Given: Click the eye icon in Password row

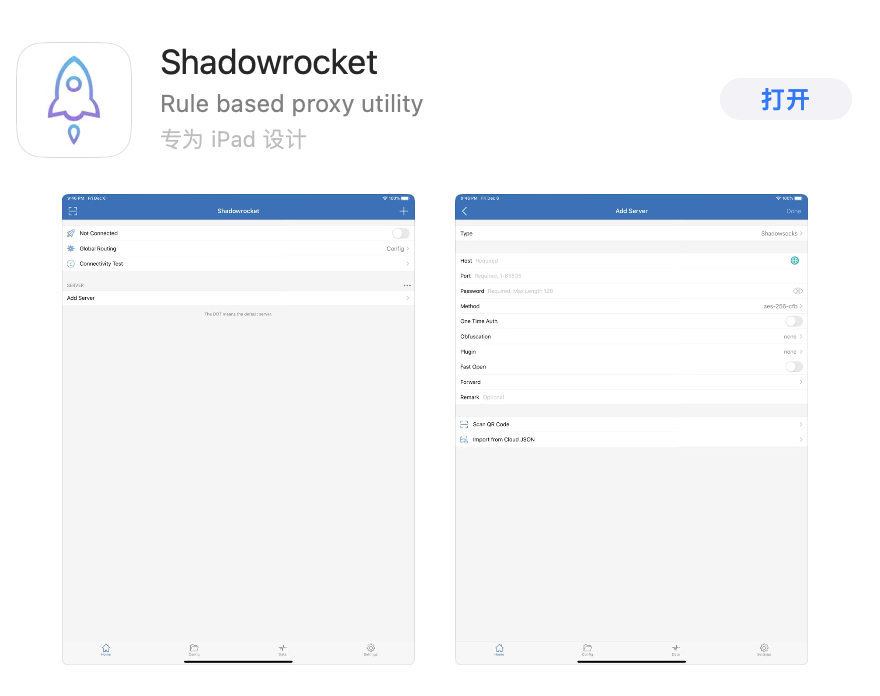Looking at the screenshot, I should pos(797,291).
